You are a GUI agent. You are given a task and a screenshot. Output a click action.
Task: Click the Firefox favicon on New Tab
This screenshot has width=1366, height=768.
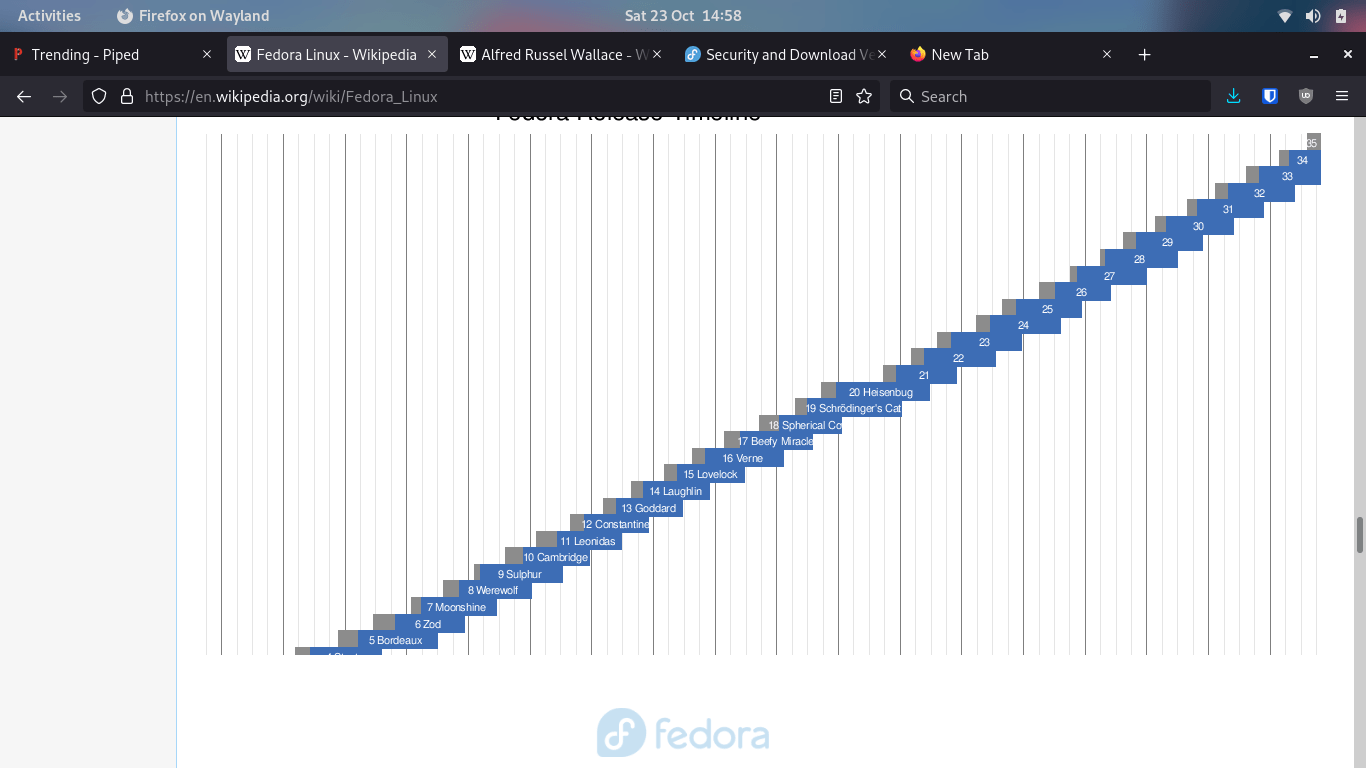(918, 55)
